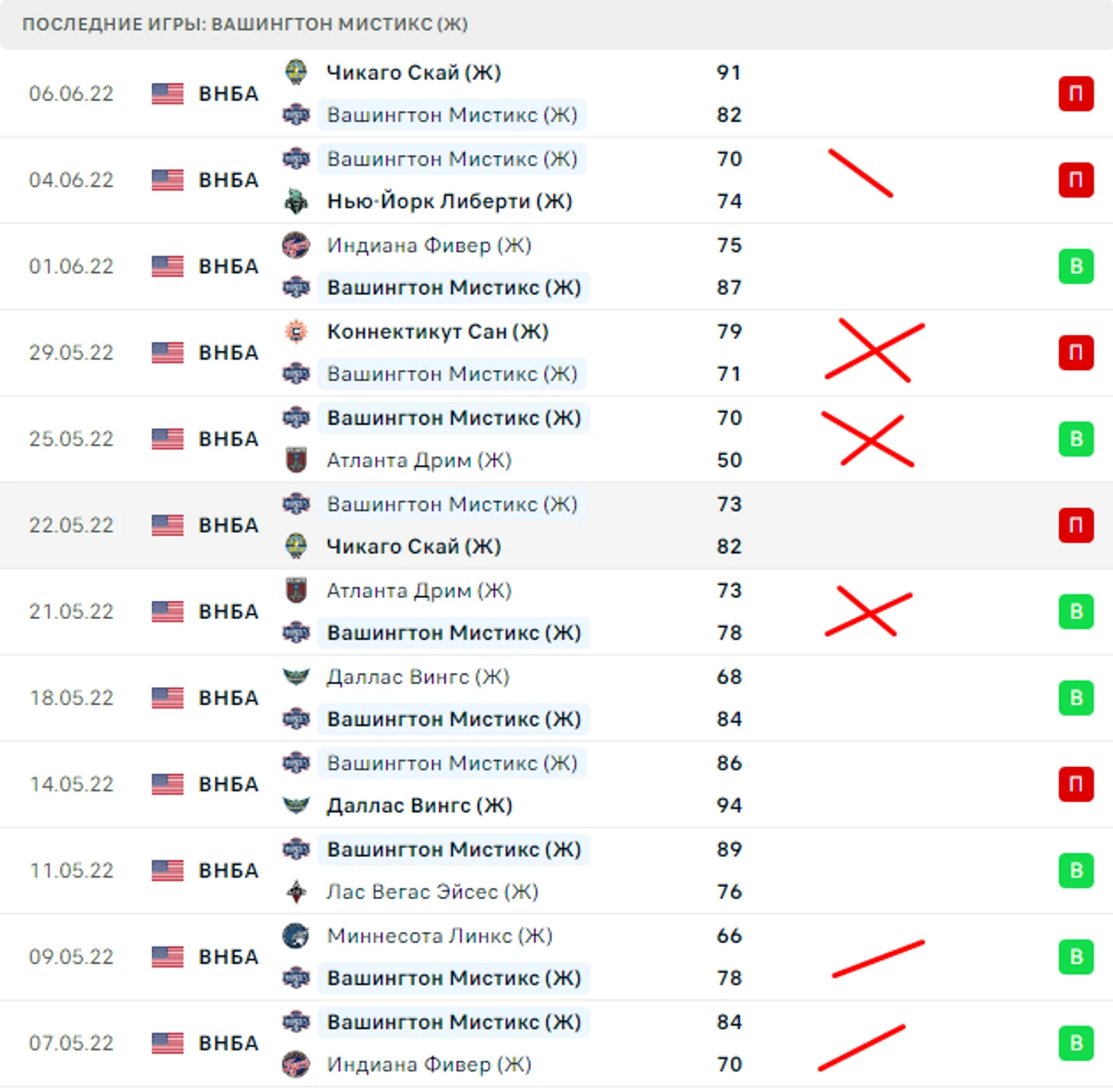Click the green В win badge for 07.05.22

click(x=1076, y=1043)
